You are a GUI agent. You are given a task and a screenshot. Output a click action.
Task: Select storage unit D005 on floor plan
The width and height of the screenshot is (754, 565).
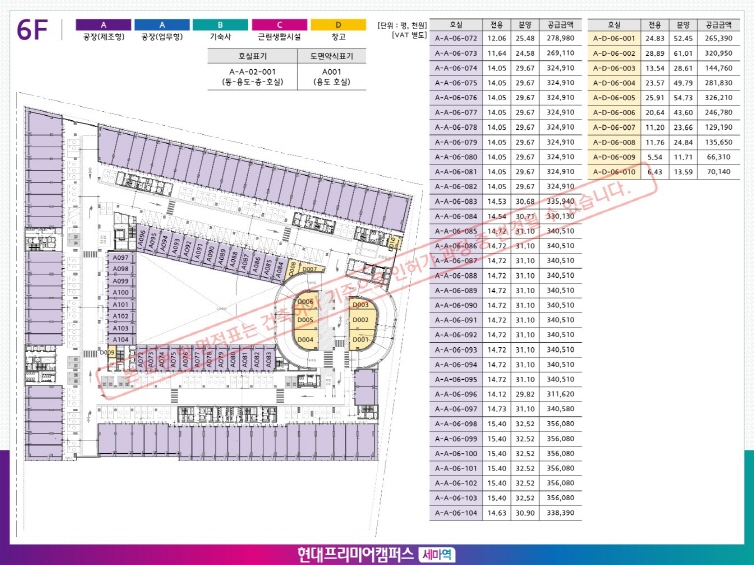pyautogui.click(x=306, y=320)
